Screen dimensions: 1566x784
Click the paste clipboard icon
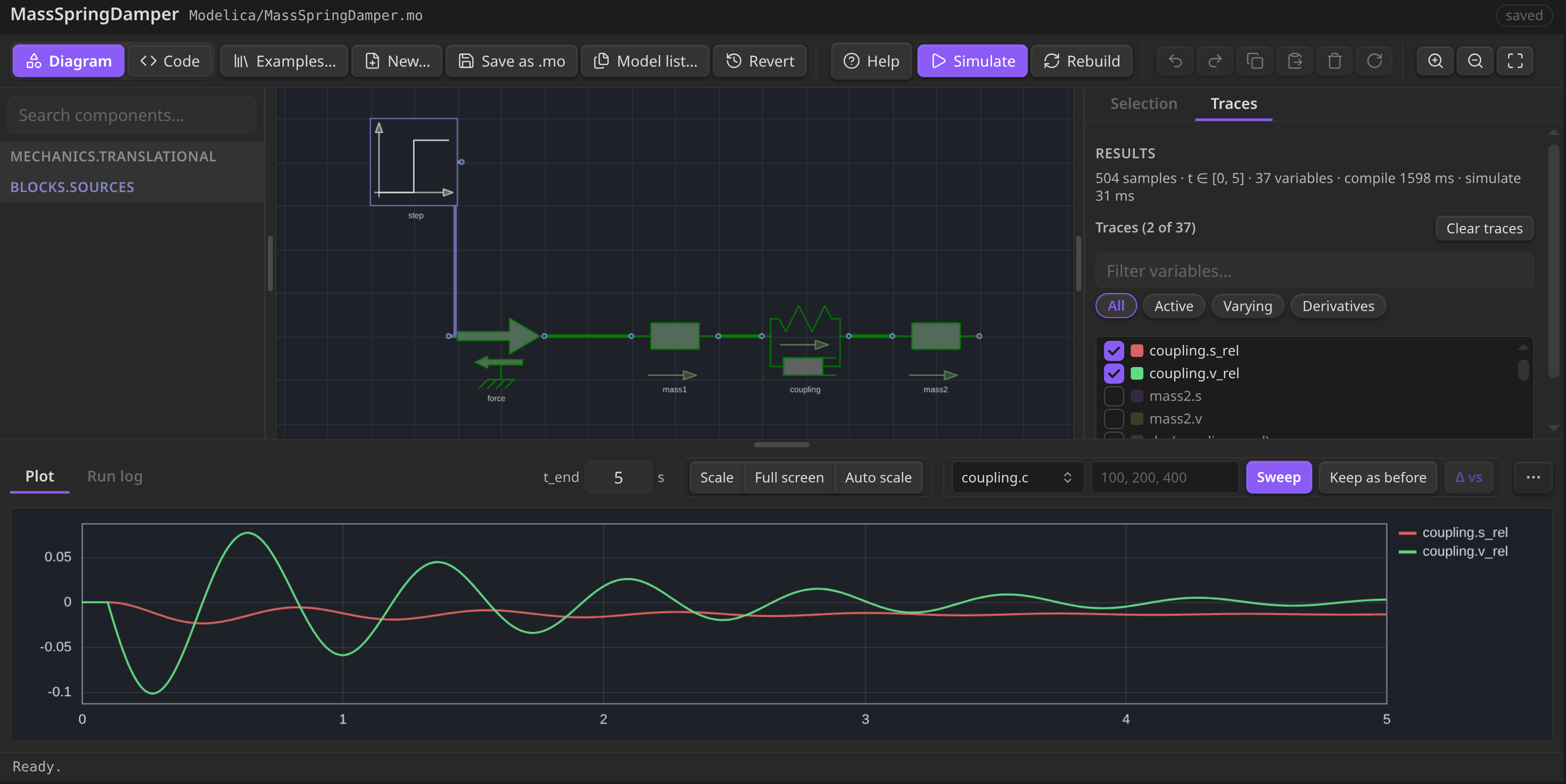click(x=1295, y=61)
